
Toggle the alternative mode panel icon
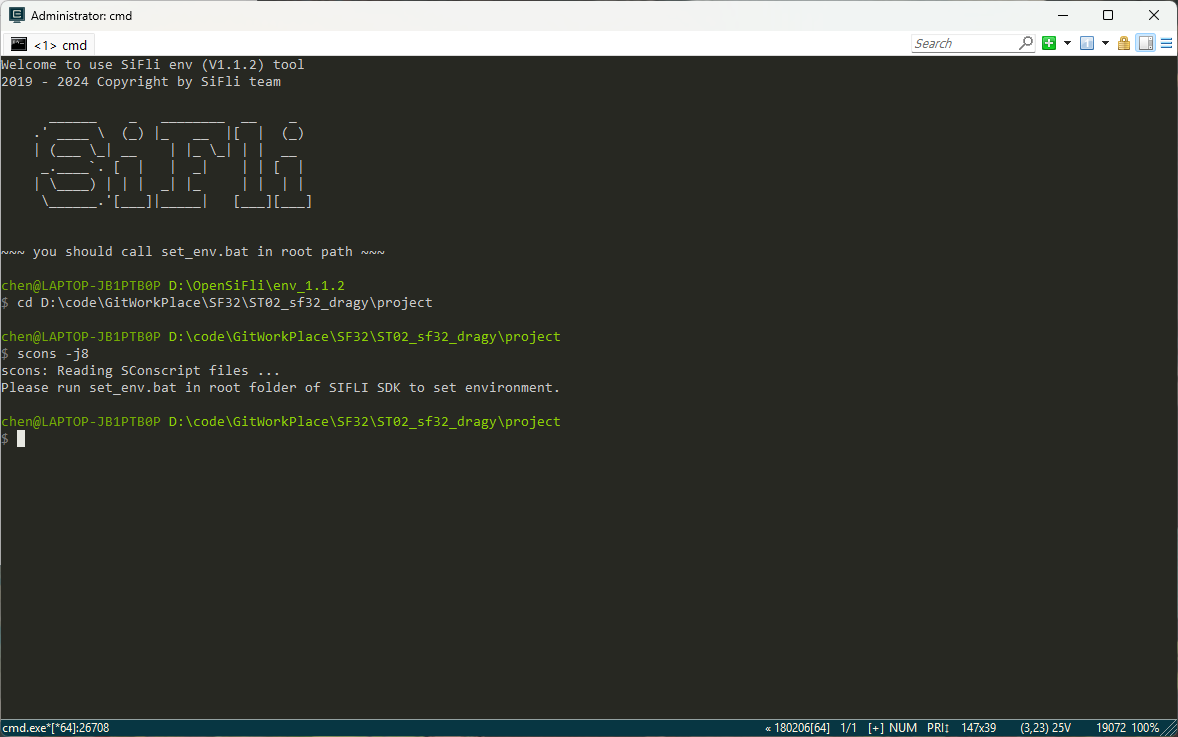(1146, 43)
